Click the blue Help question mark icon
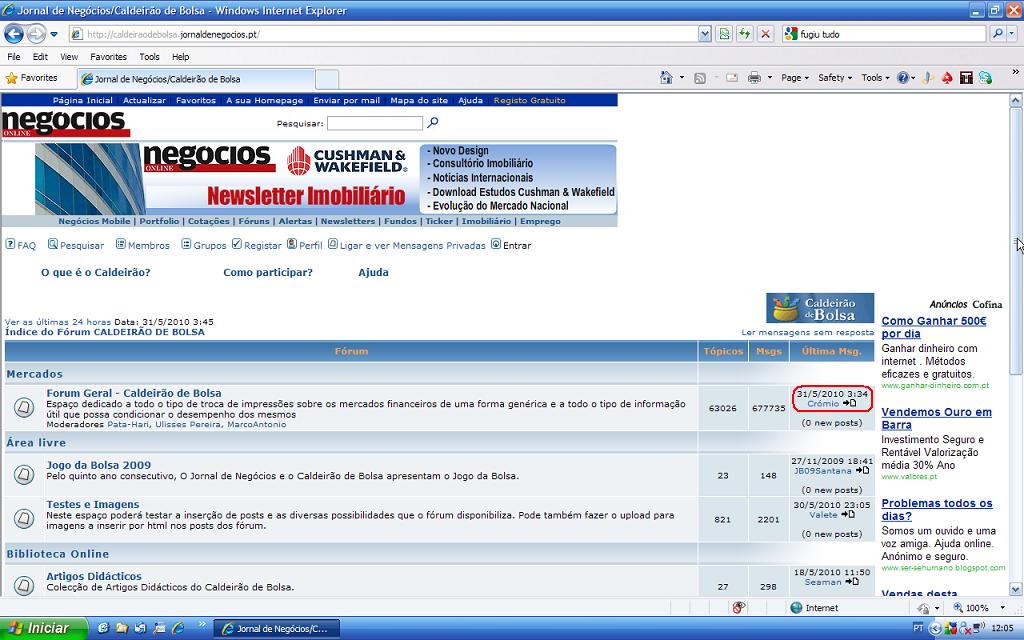This screenshot has width=1024, height=640. coord(903,78)
